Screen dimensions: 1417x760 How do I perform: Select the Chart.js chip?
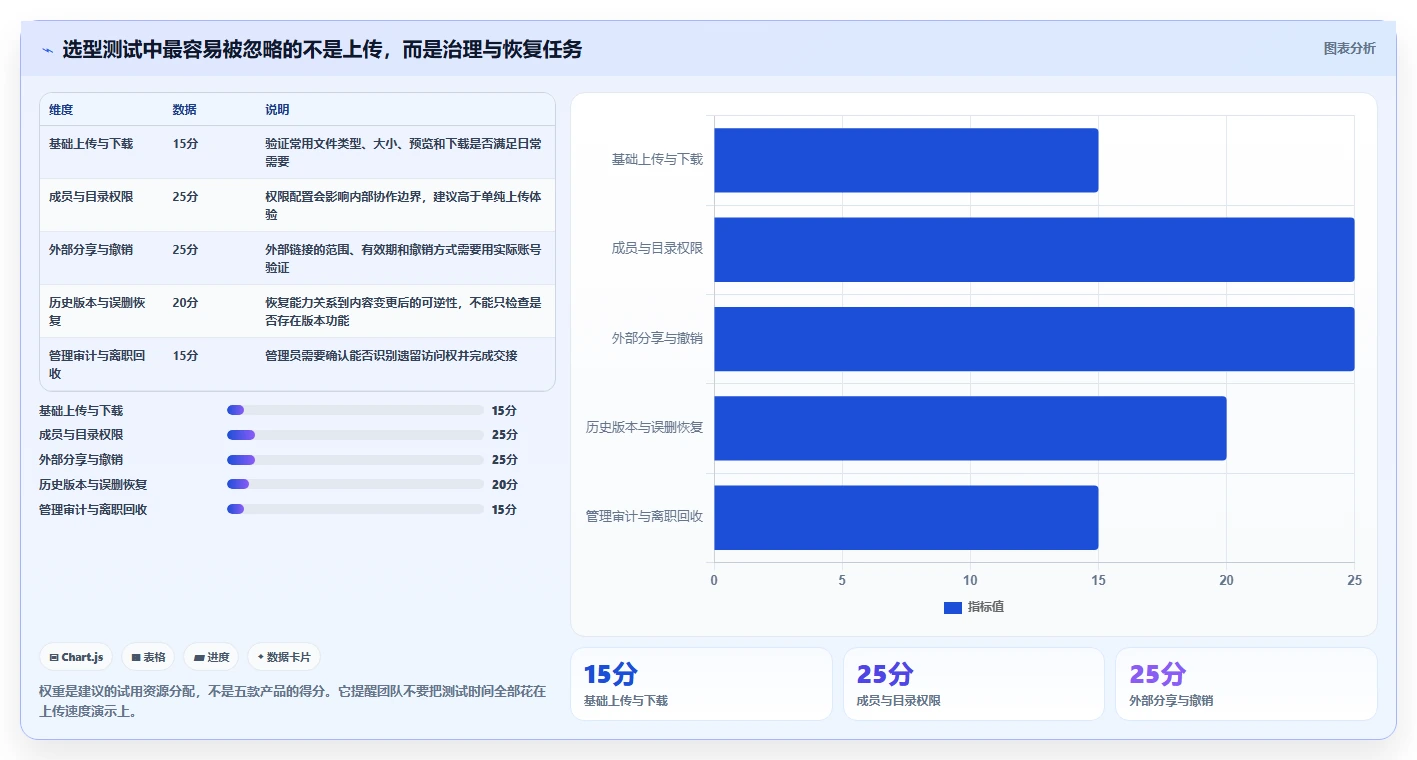(x=77, y=657)
